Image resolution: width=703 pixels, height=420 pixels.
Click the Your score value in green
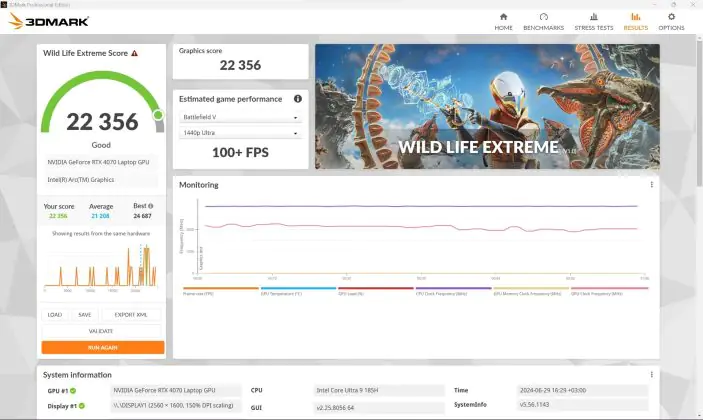[58, 216]
